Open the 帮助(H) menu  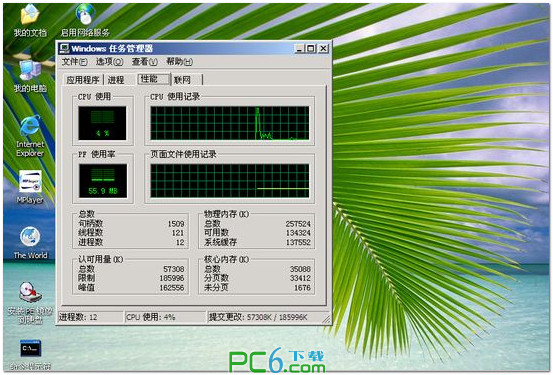[179, 62]
